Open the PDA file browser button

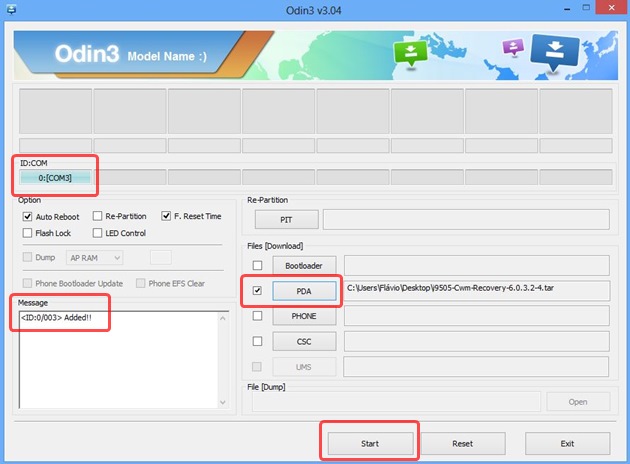304,291
